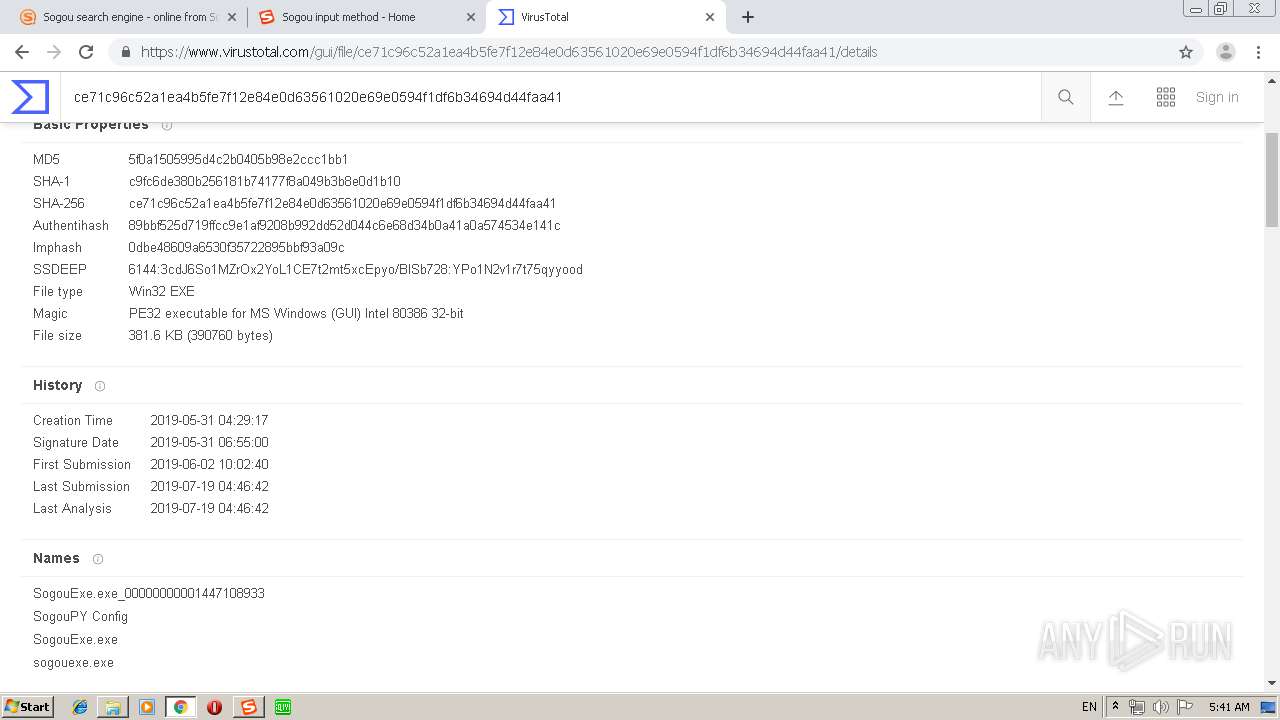Open the Windows Start menu

point(27,707)
